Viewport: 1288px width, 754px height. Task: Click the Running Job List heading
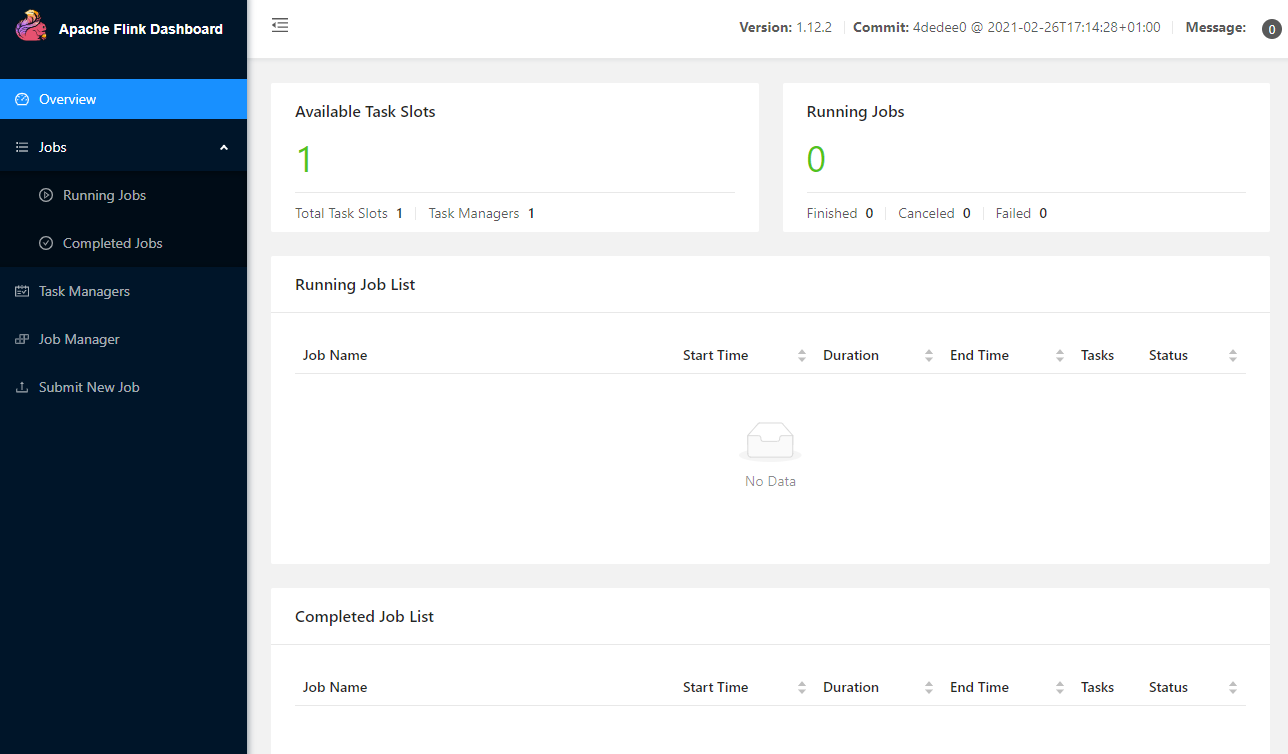coord(355,284)
